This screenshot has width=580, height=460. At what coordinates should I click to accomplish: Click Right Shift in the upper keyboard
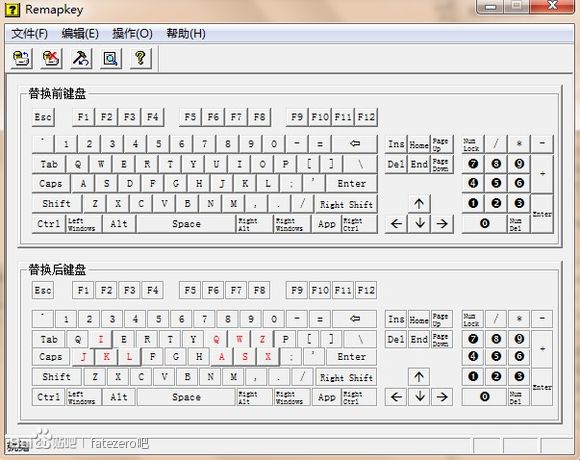pos(346,204)
